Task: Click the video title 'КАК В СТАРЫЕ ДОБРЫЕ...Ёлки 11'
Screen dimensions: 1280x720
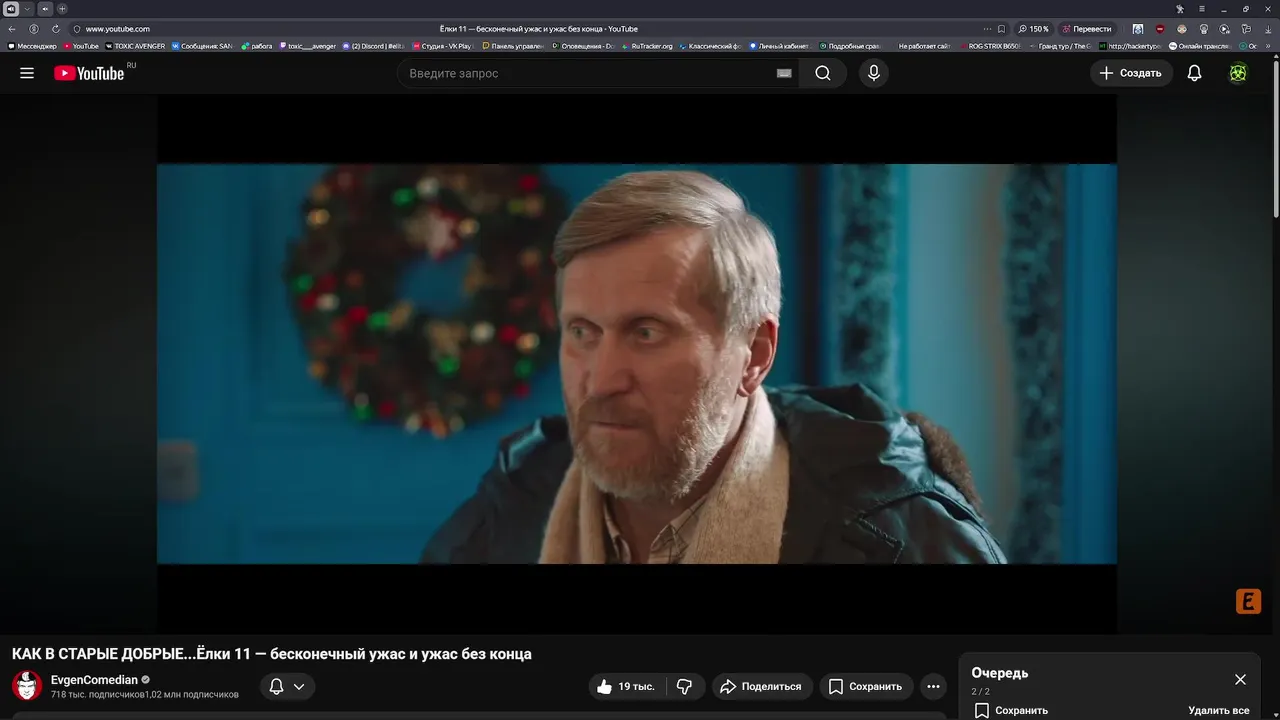Action: 272,654
